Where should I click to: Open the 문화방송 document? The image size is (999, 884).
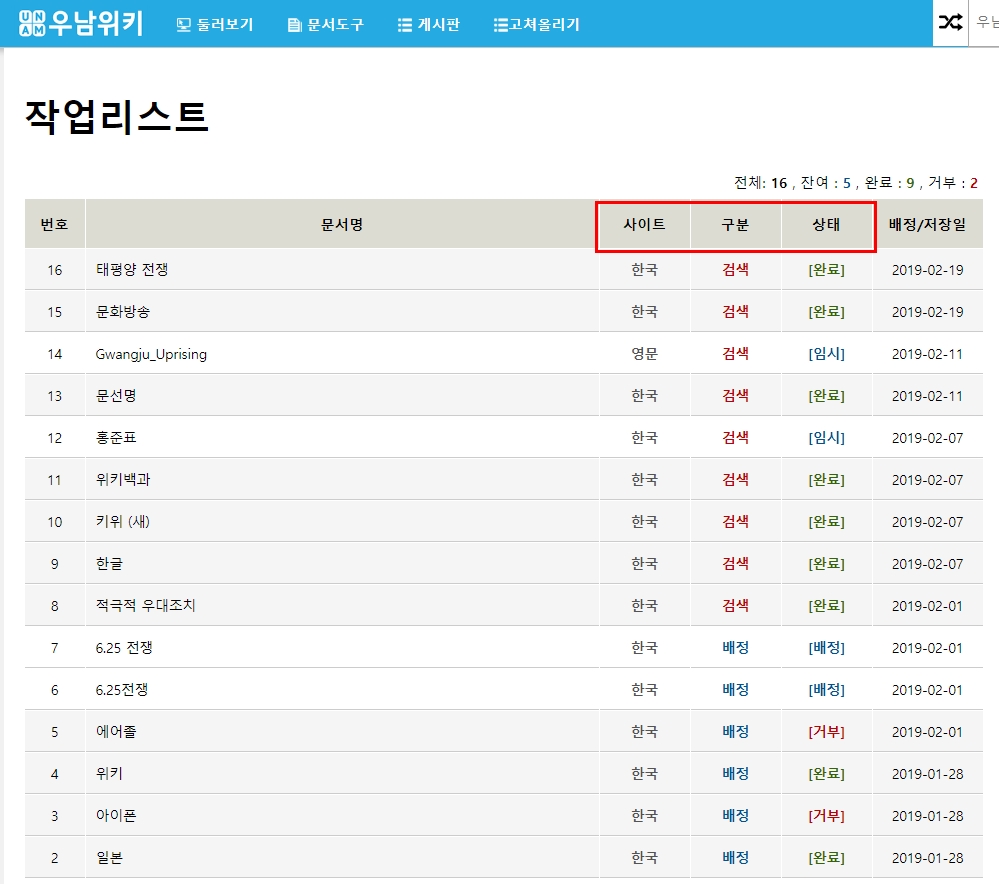click(x=123, y=312)
